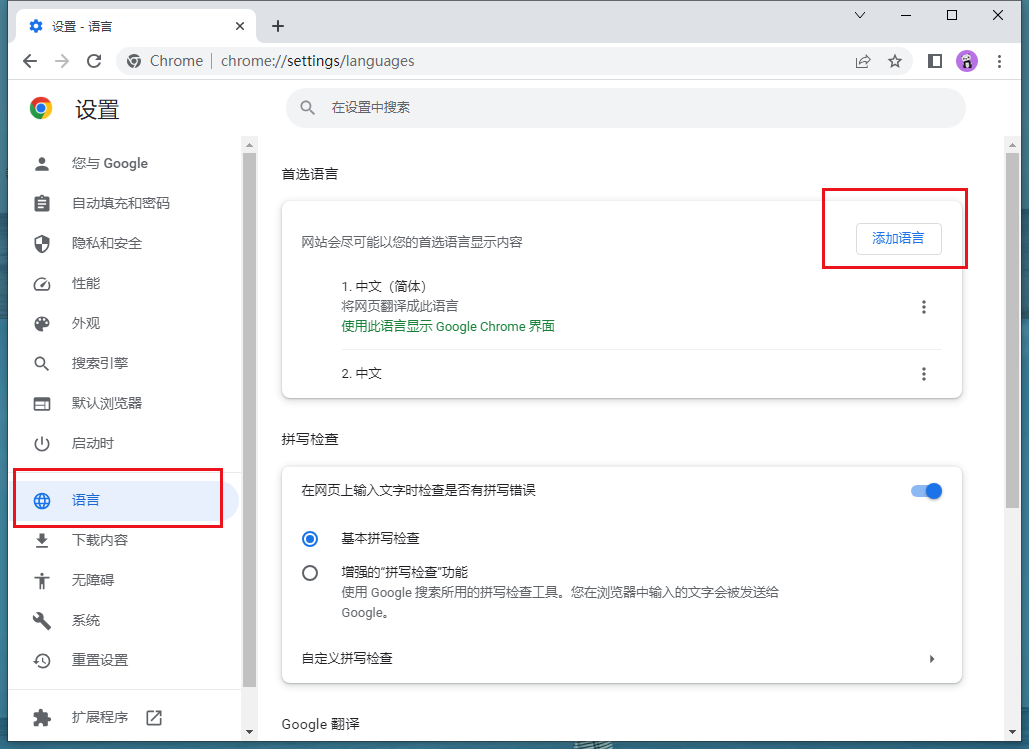
Task: Click the reset clock icon for 重置设置
Action: (x=42, y=660)
